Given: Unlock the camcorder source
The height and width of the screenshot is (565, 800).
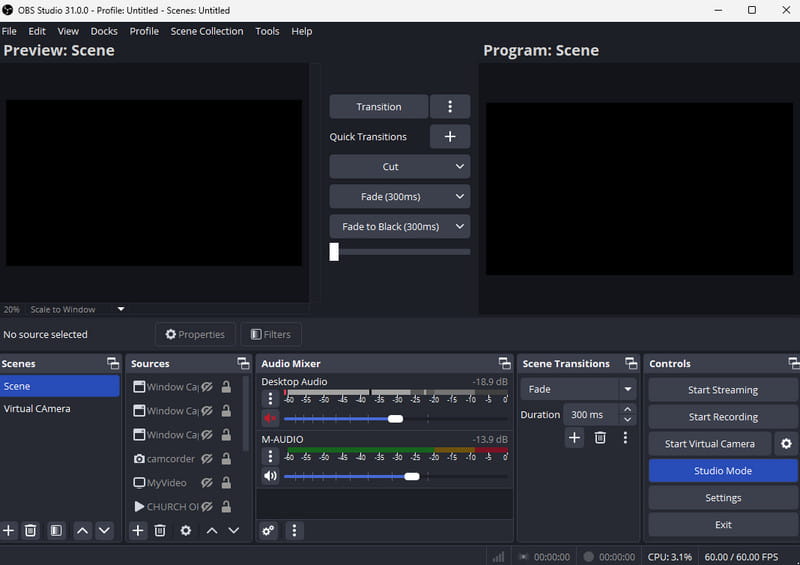Looking at the screenshot, I should [226, 459].
